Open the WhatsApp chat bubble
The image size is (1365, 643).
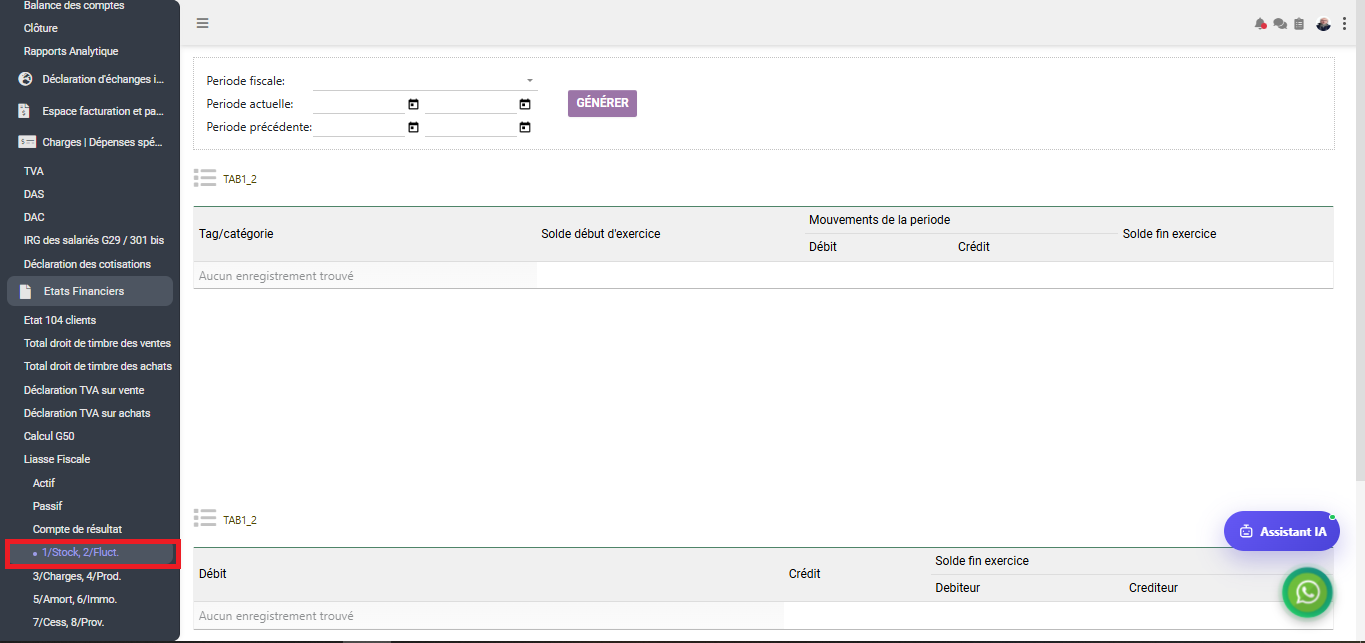coord(1307,593)
